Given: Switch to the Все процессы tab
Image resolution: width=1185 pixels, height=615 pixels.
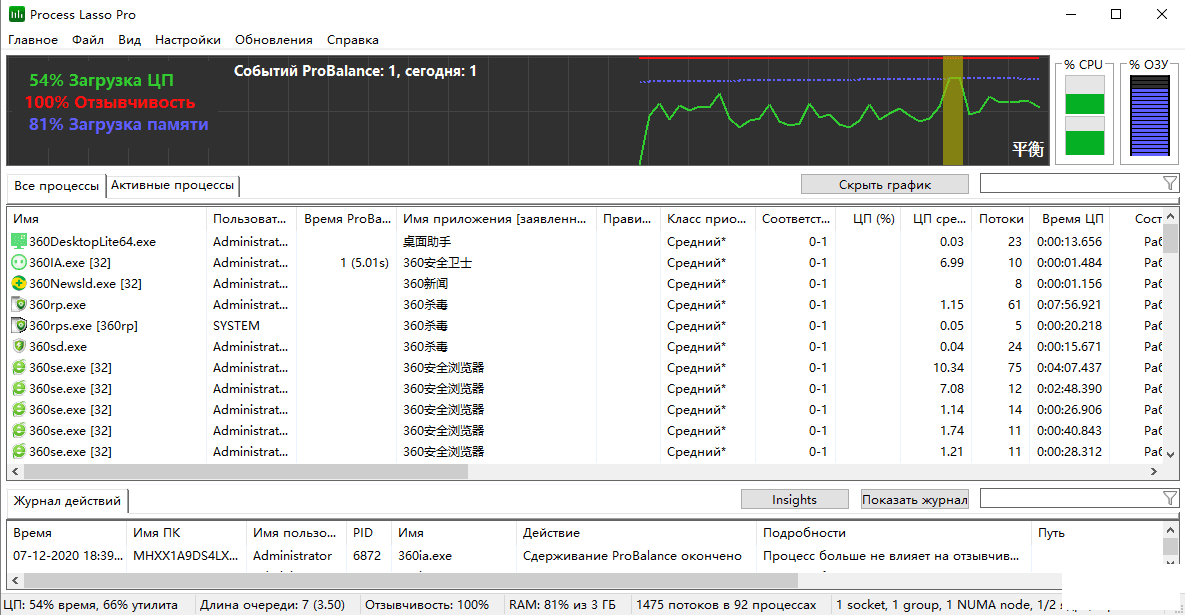Looking at the screenshot, I should 56,186.
